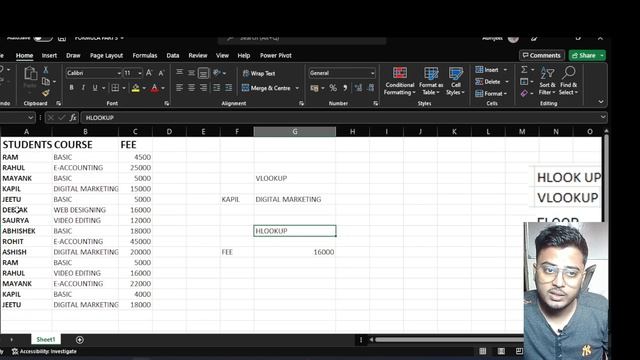Open the Review ribbon tab

tap(198, 56)
